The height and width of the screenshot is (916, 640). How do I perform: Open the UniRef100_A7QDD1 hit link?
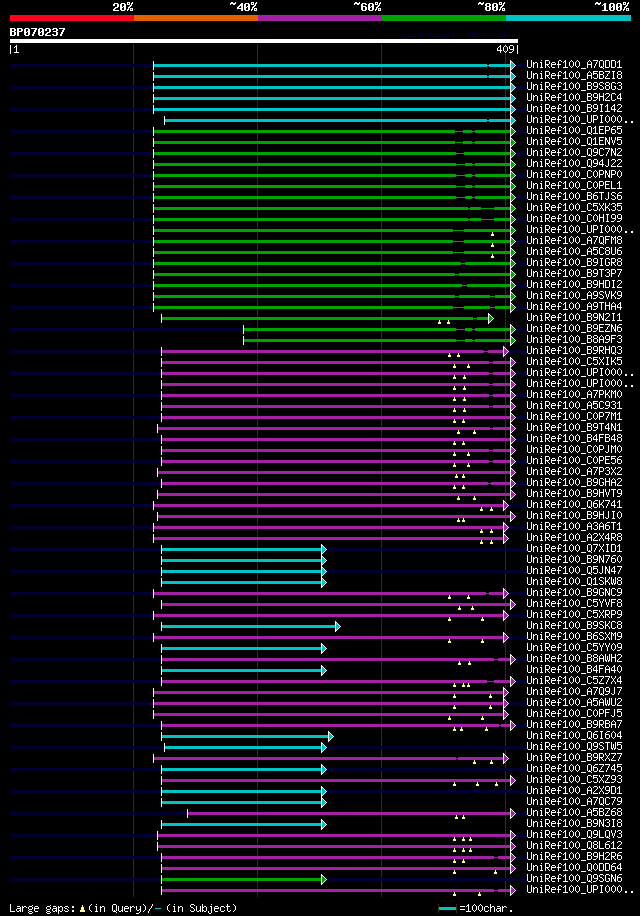coord(574,64)
